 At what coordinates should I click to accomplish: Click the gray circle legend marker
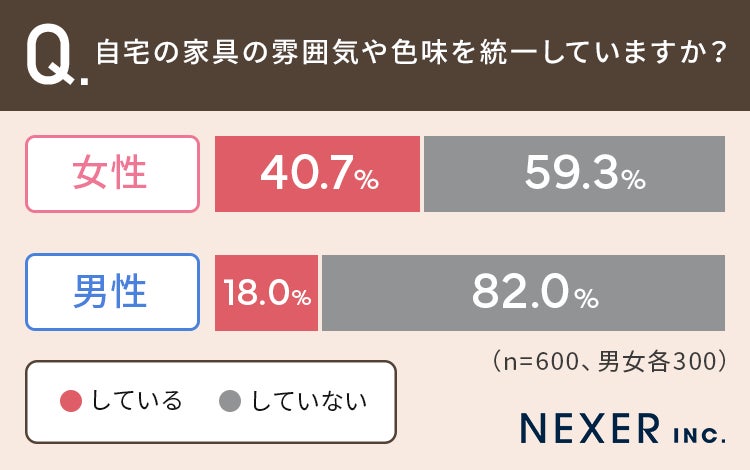pos(230,401)
